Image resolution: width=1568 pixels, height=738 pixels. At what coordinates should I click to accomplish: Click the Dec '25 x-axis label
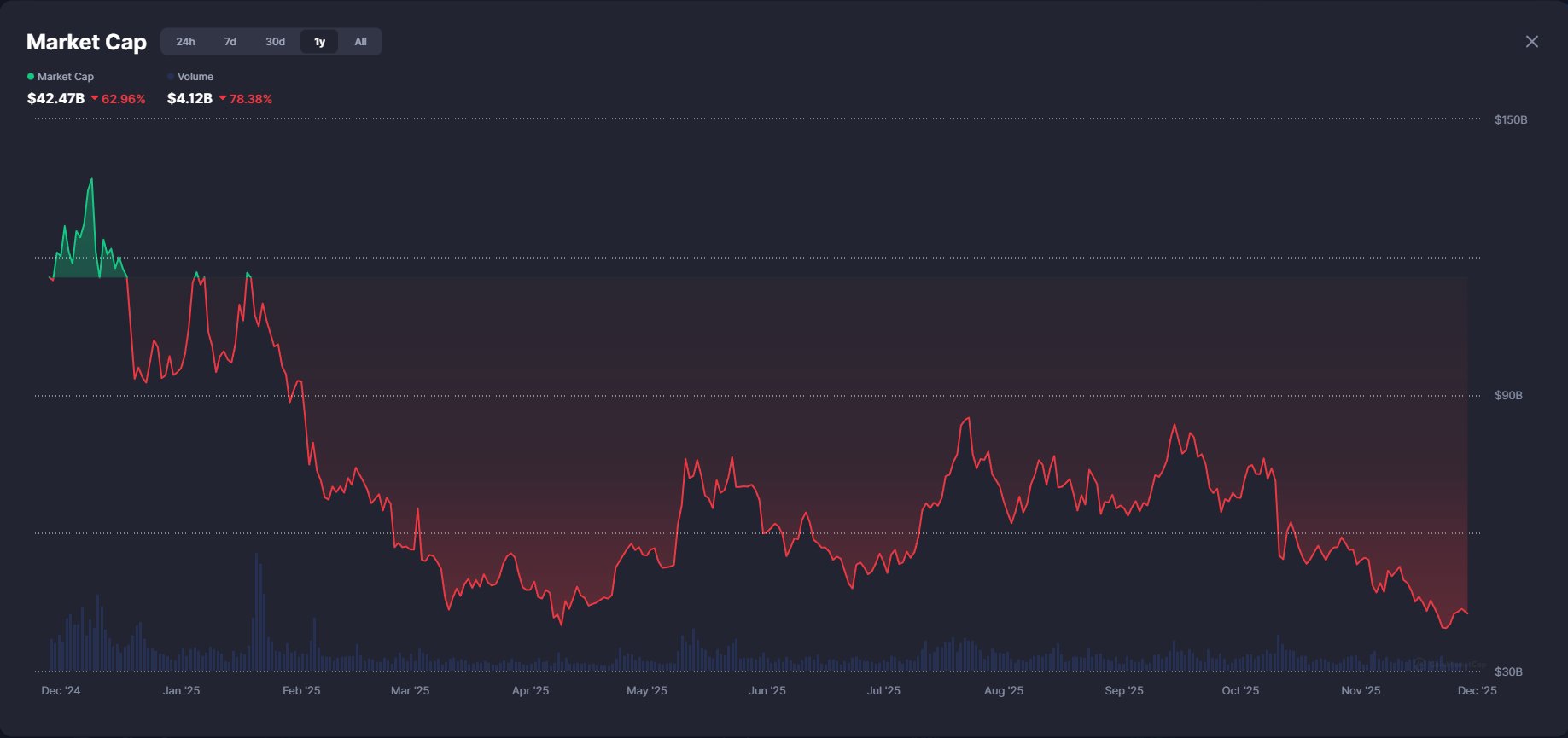(1477, 690)
